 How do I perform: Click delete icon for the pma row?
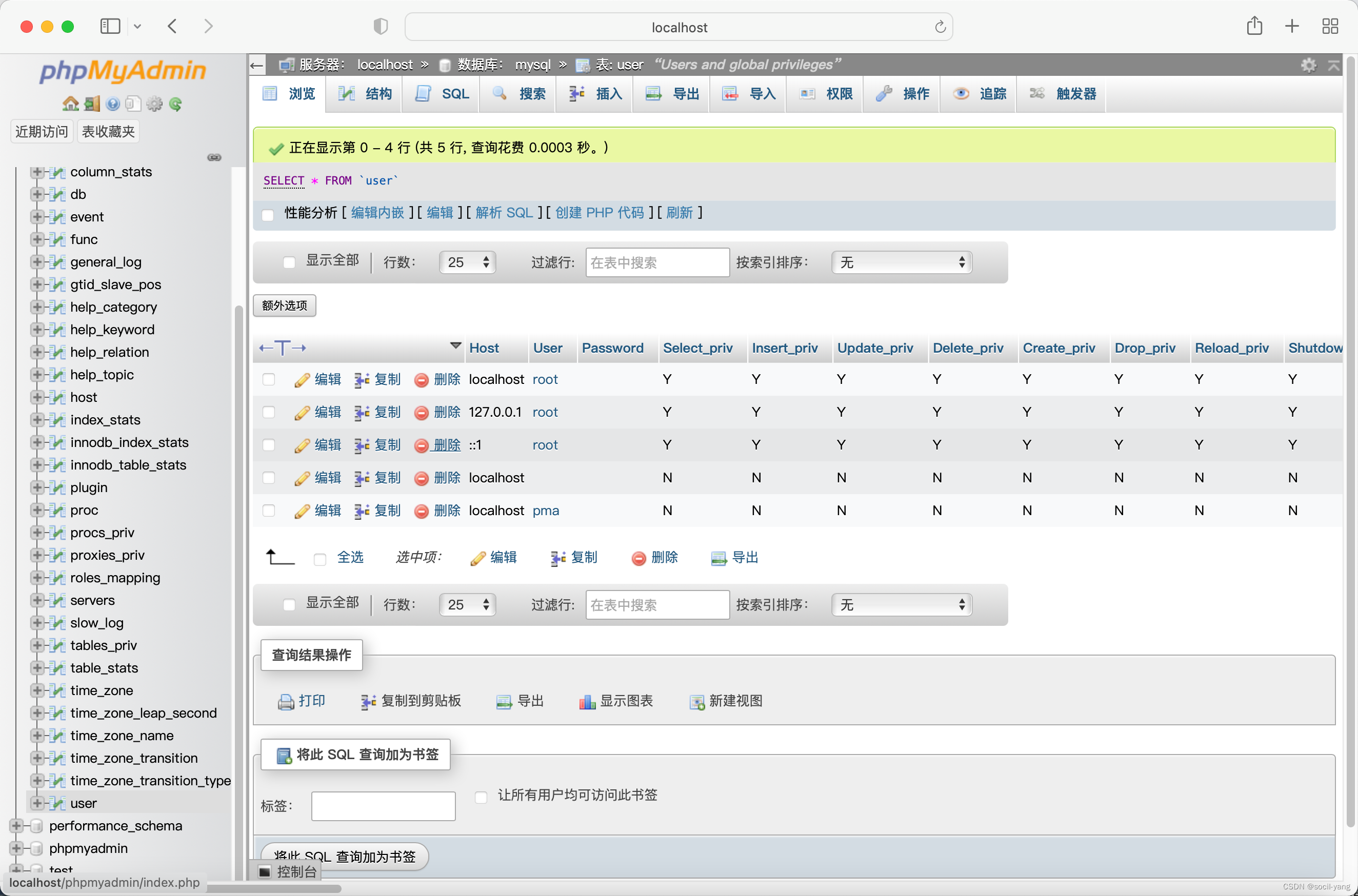(x=421, y=511)
